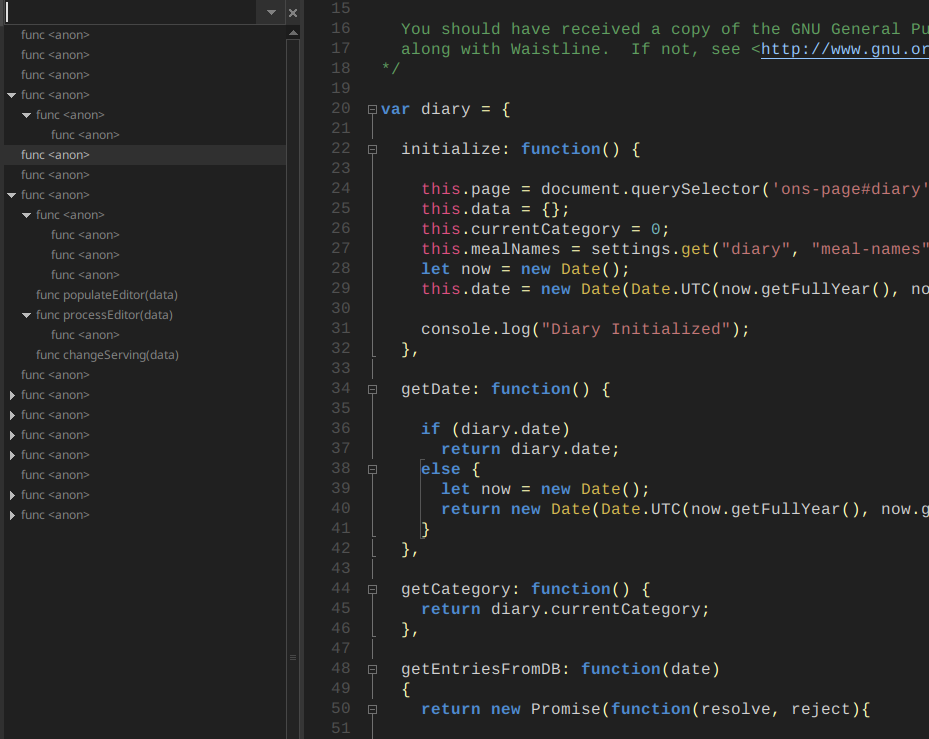The width and height of the screenshot is (929, 739).
Task: Select the highlighted func <anon> entry
Action: (55, 155)
